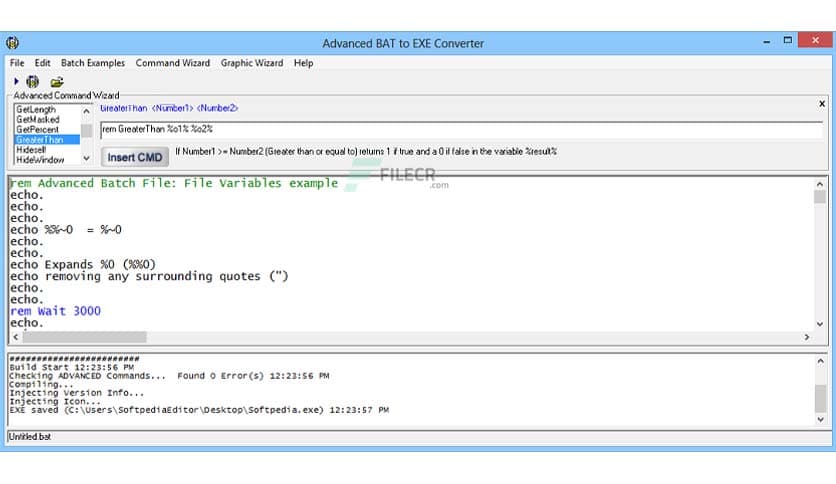
Task: Close the Advanced Command Wizard panel
Action: point(822,104)
